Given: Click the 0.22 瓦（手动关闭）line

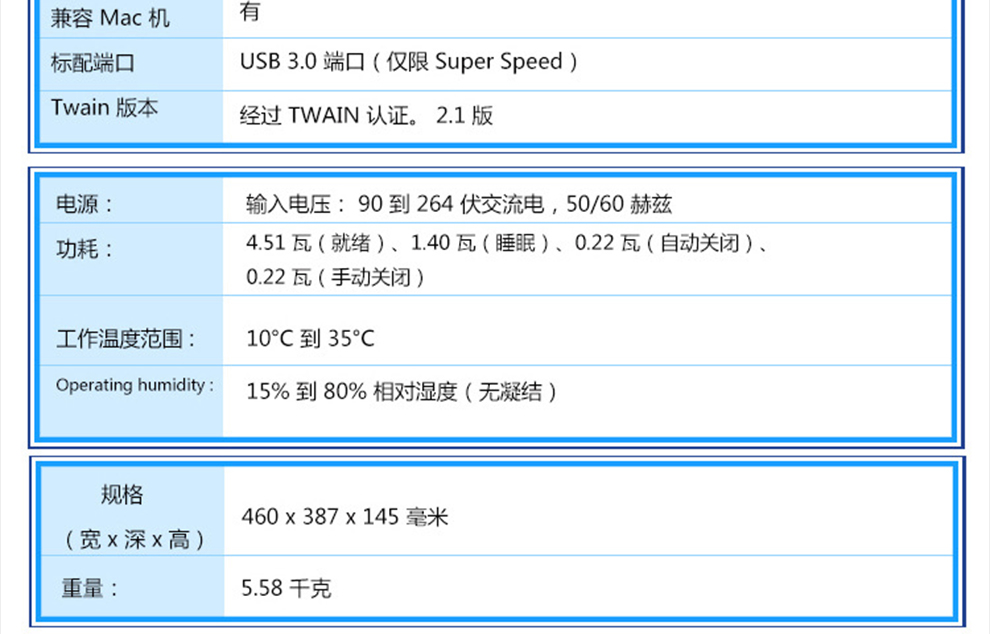Looking at the screenshot, I should tap(335, 277).
